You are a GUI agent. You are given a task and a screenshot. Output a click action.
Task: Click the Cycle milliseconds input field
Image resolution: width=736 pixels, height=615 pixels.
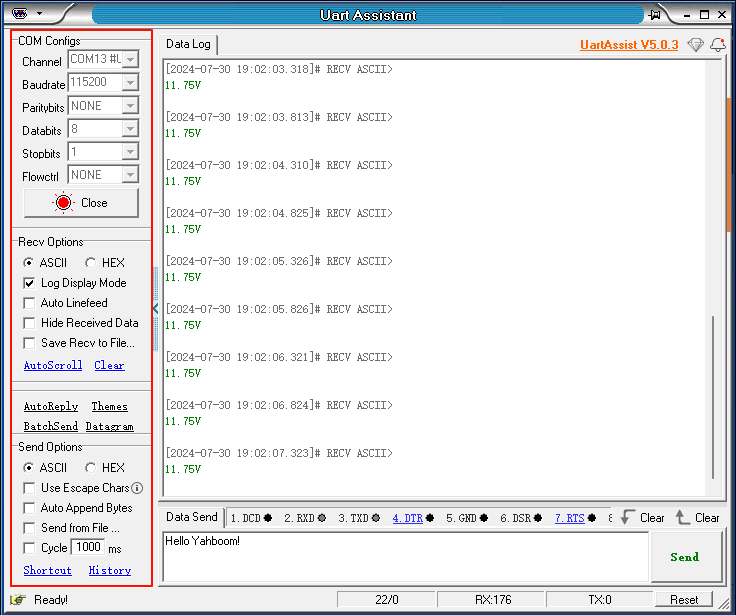click(87, 547)
